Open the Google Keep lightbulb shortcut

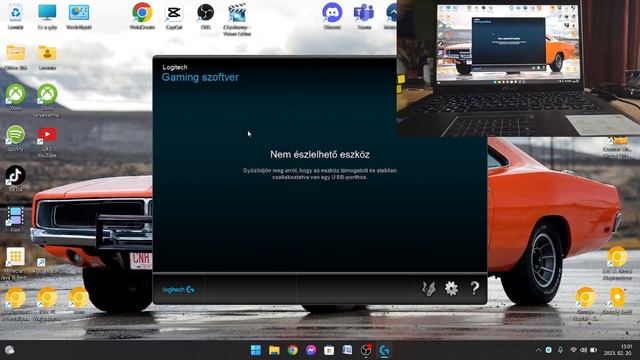pos(617,300)
